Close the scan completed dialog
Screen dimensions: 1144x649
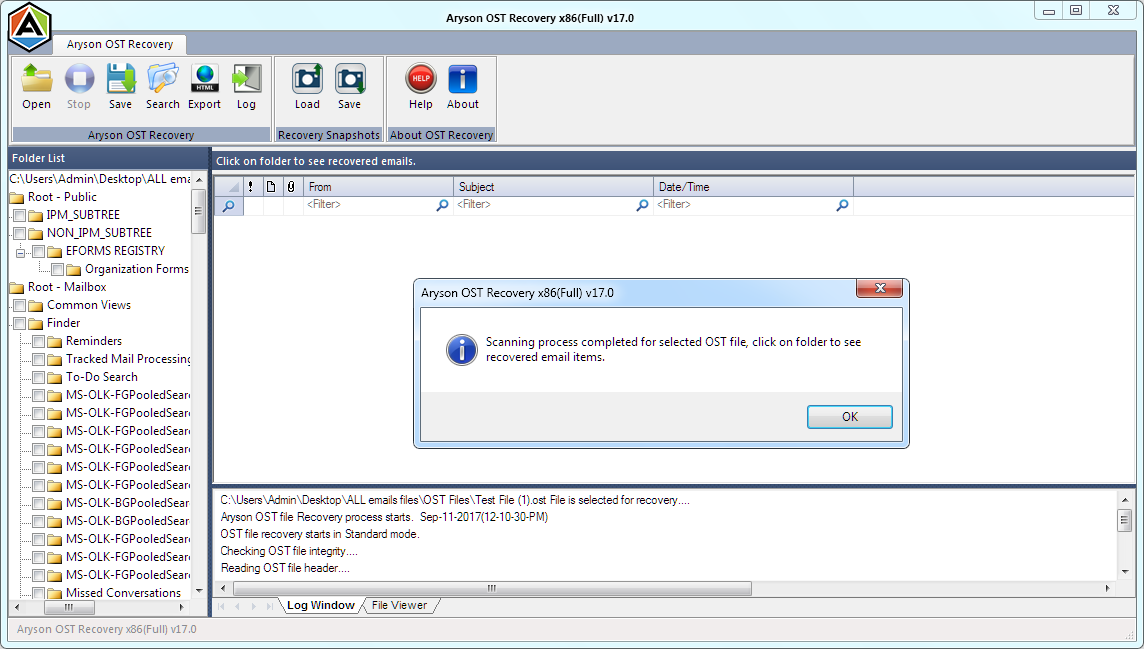point(880,288)
